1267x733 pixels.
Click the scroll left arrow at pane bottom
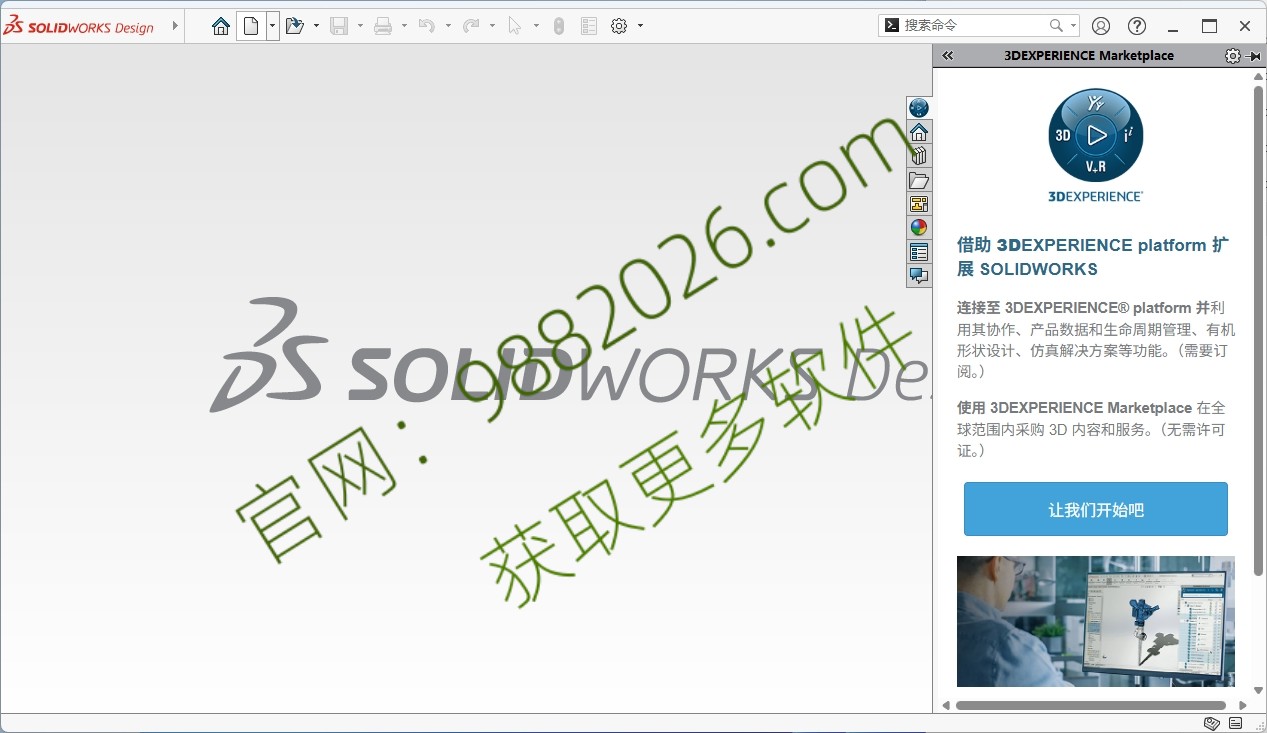pos(946,705)
